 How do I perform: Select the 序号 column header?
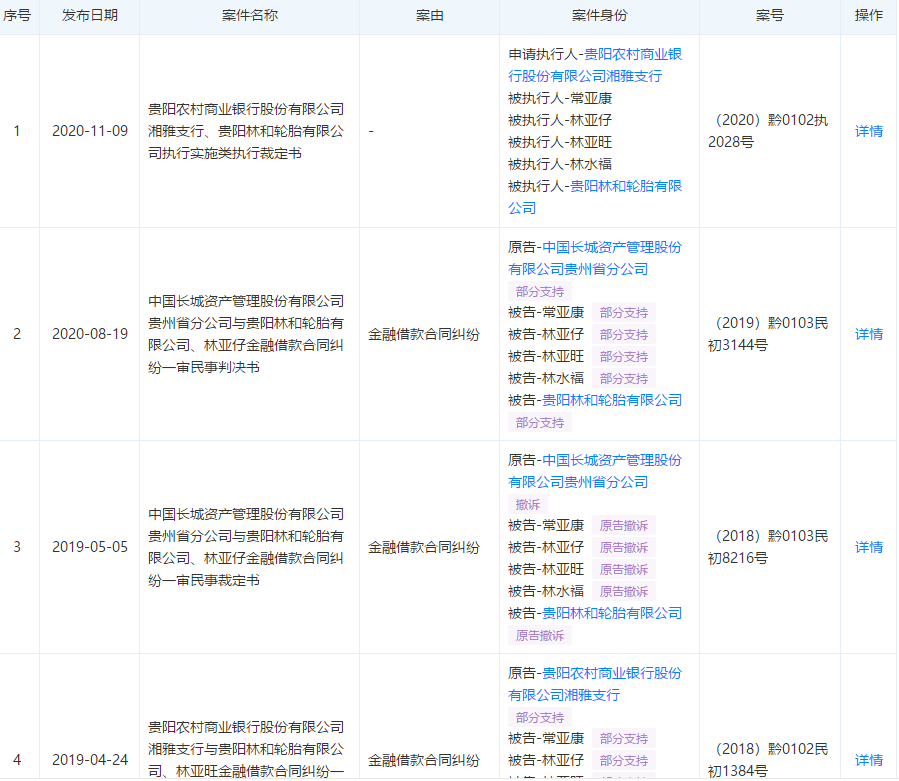point(17,15)
